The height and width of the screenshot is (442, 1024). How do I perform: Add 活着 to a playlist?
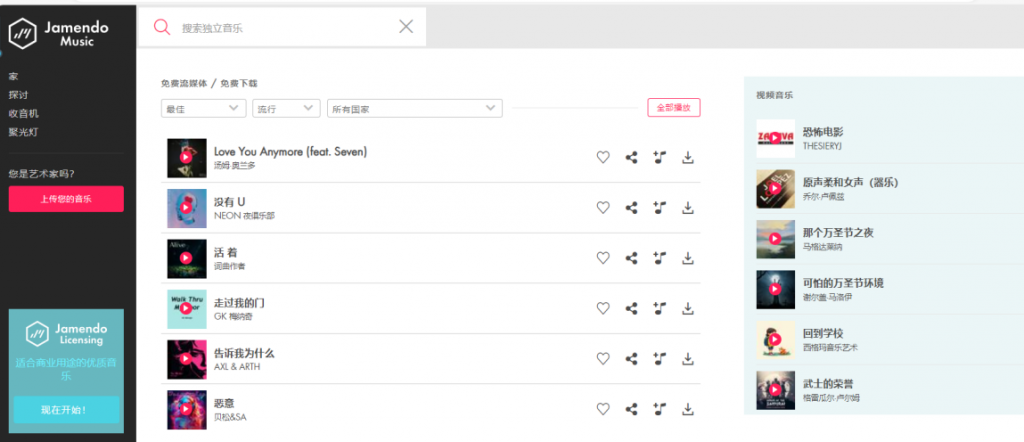coord(659,258)
